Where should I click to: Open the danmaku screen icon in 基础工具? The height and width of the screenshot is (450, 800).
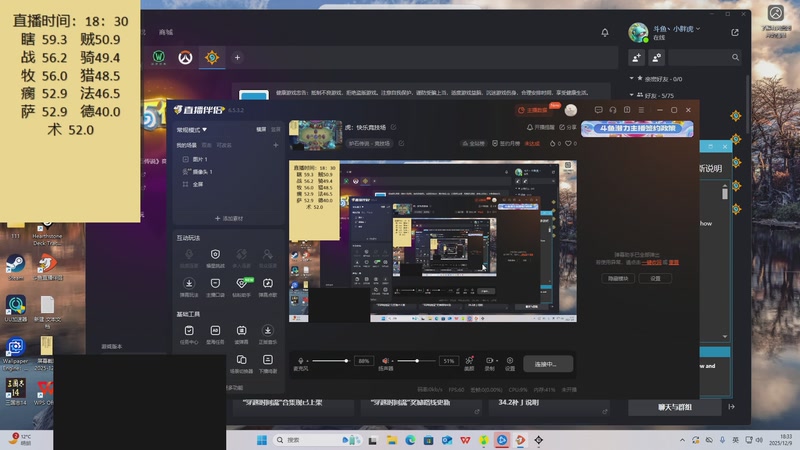point(242,331)
